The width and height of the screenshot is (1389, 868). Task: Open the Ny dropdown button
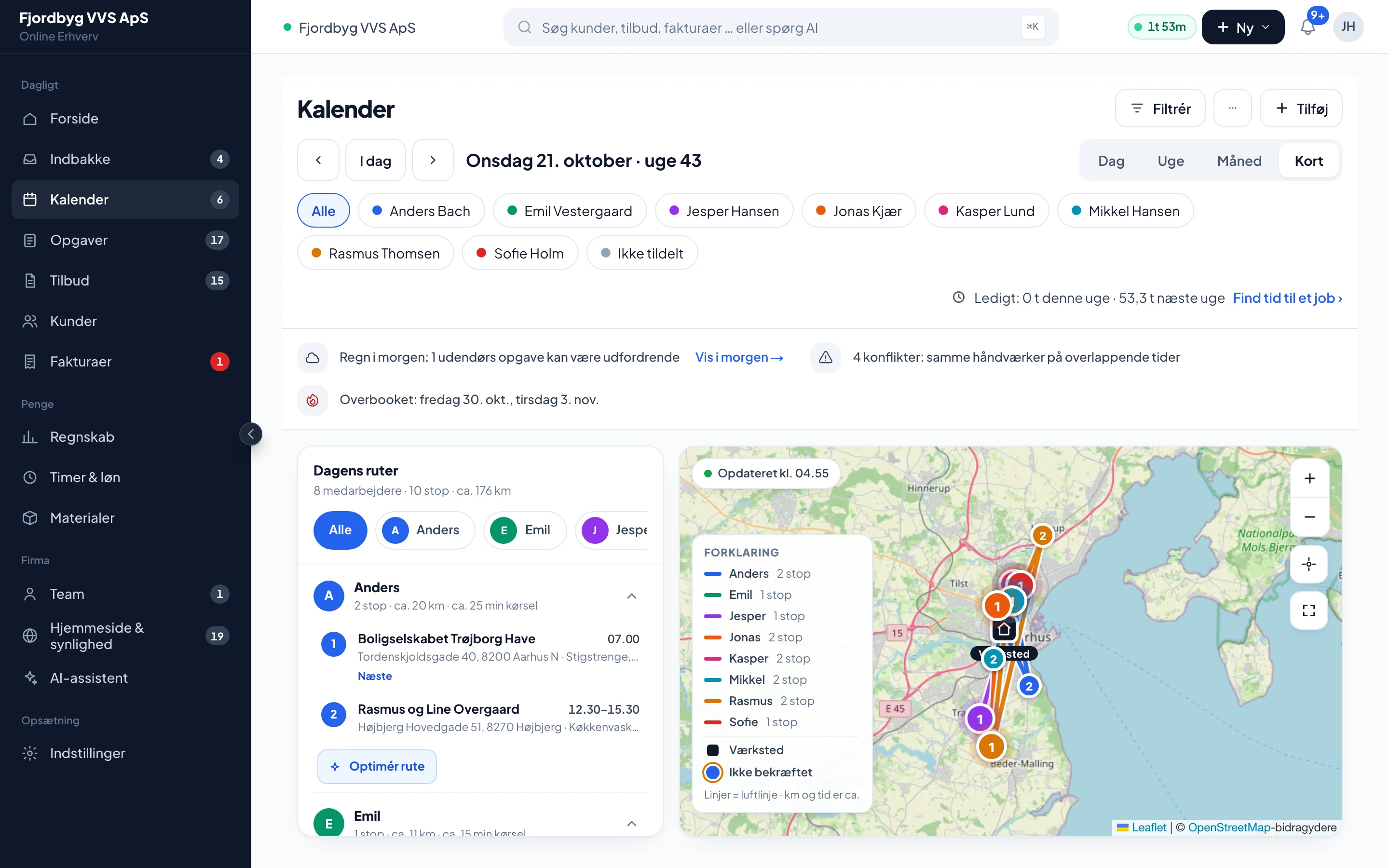[x=1243, y=27]
